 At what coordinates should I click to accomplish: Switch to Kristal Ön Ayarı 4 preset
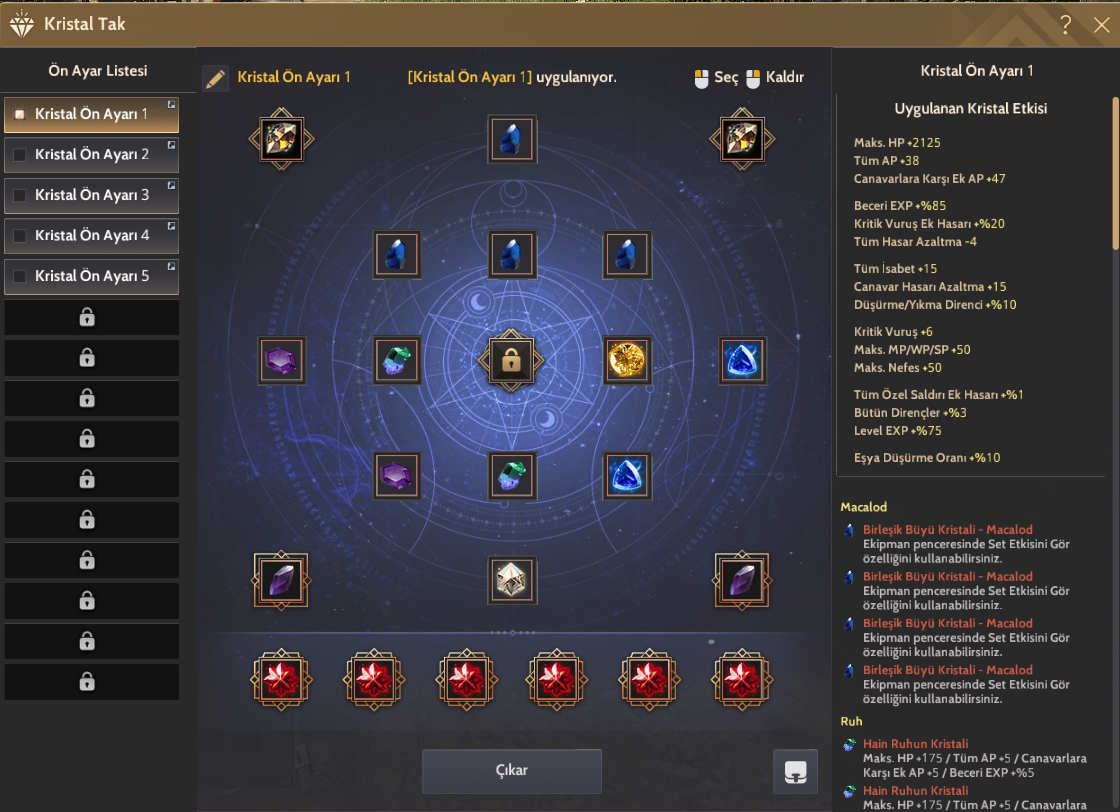(x=91, y=236)
